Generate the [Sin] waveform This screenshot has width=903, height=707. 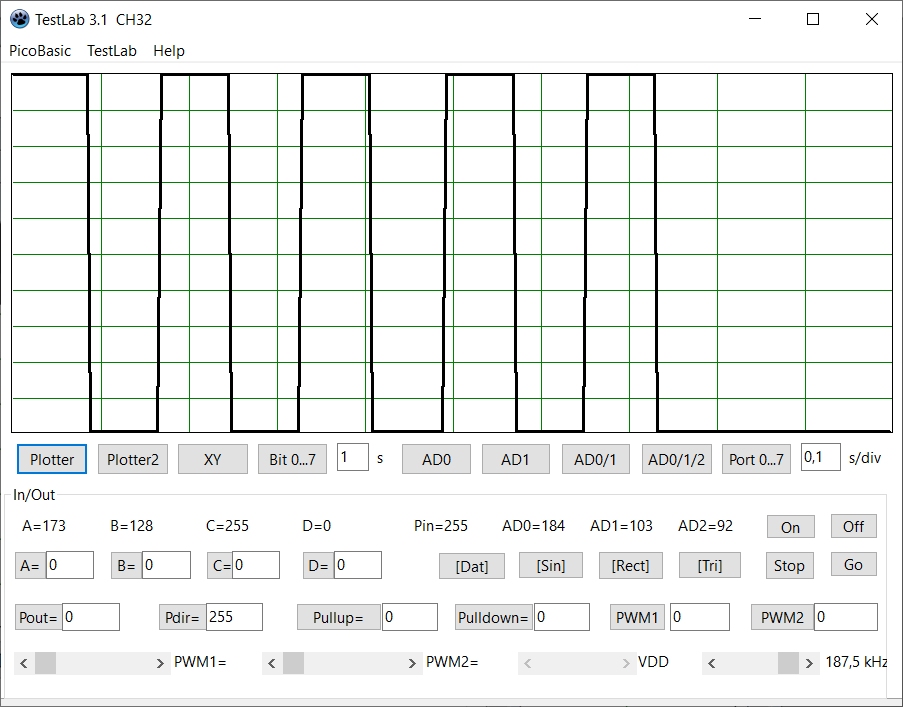point(550,565)
